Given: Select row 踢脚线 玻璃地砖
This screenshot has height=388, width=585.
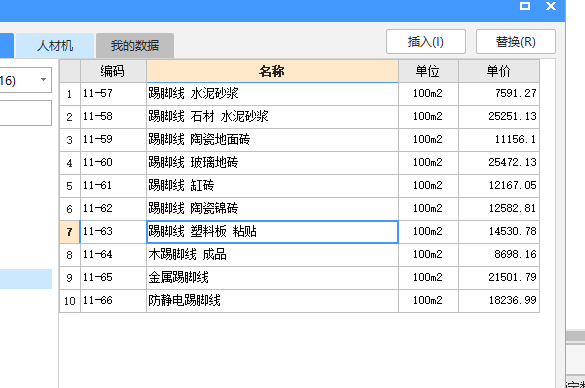Looking at the screenshot, I should [272, 163].
